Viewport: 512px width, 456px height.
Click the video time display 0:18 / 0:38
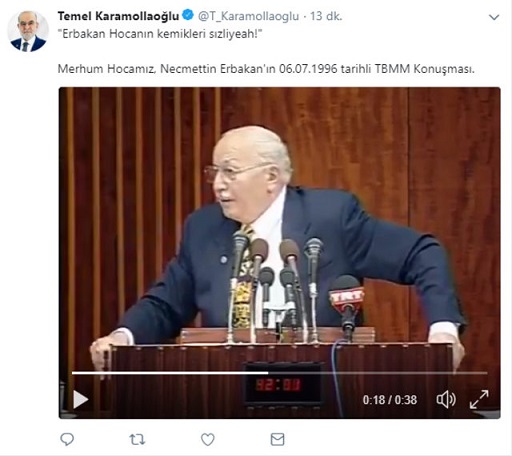coord(390,400)
